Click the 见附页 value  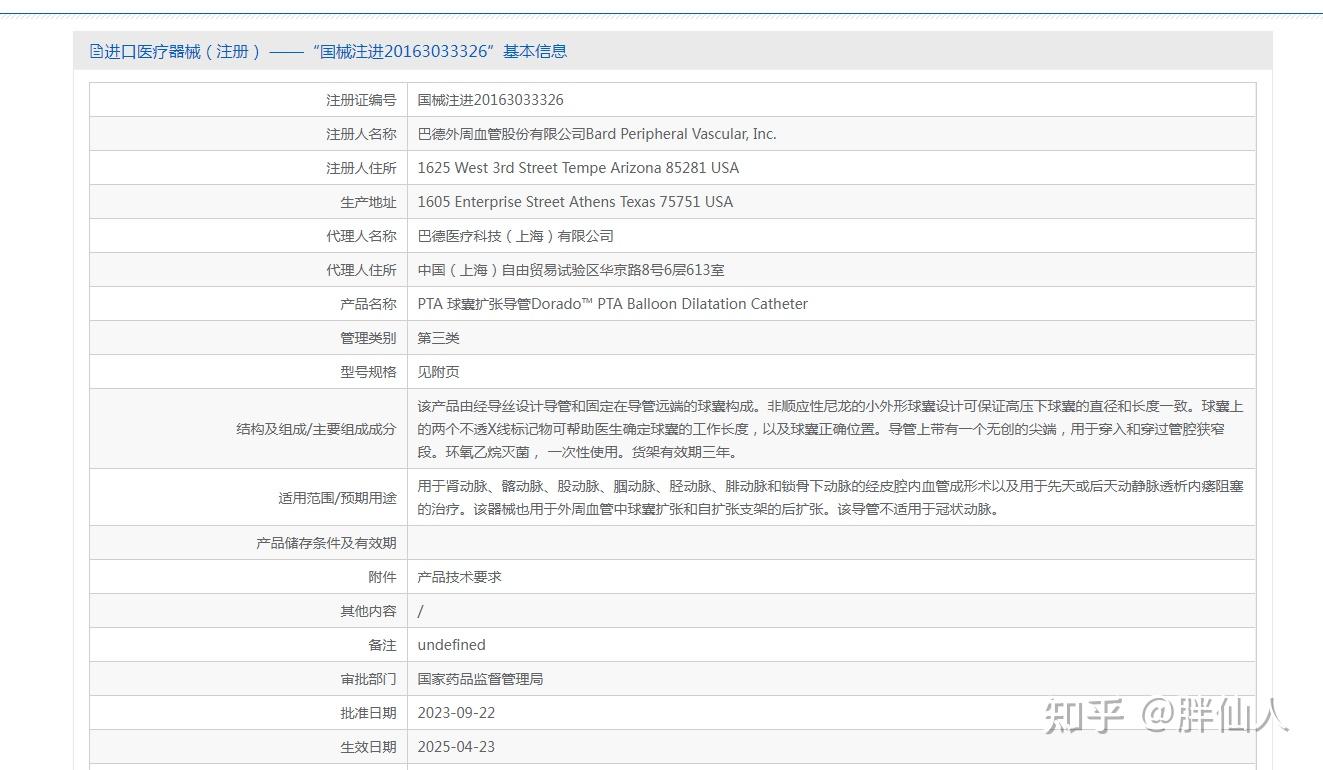tap(438, 372)
